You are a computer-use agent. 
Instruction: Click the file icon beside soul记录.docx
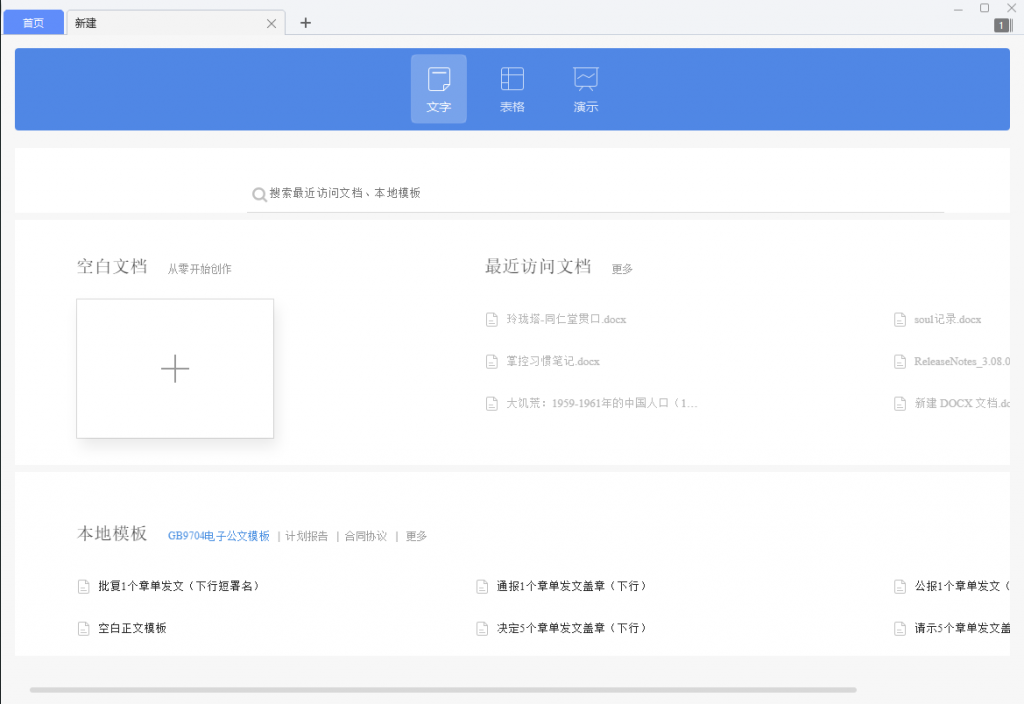click(899, 319)
